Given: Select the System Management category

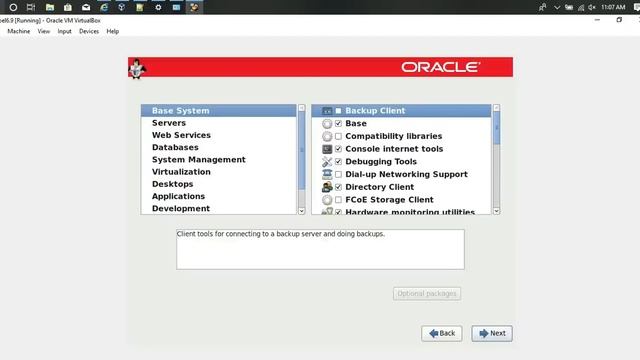Looking at the screenshot, I should tap(219, 160).
